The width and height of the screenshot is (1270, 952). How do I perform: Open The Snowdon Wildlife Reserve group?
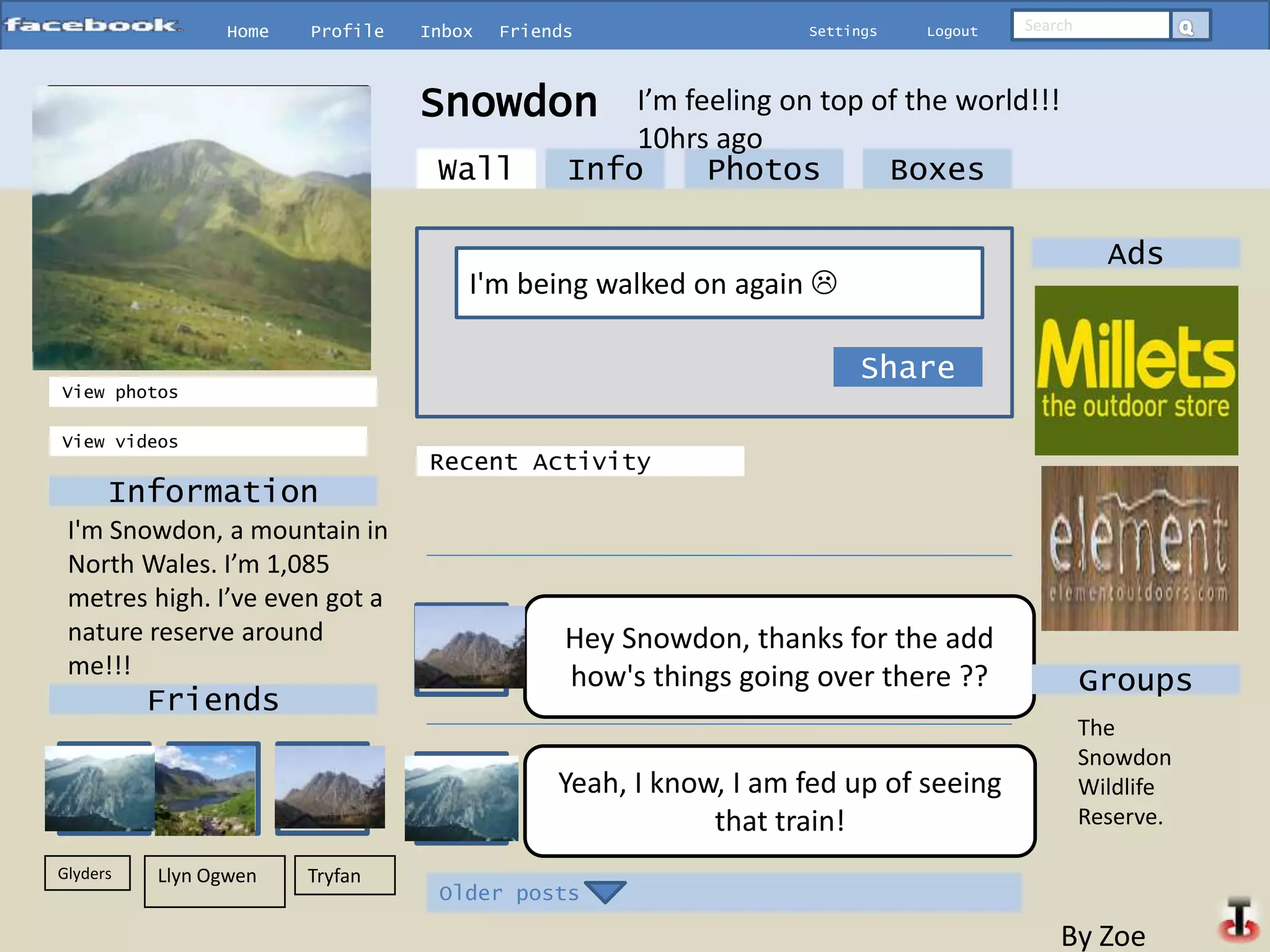1124,772
